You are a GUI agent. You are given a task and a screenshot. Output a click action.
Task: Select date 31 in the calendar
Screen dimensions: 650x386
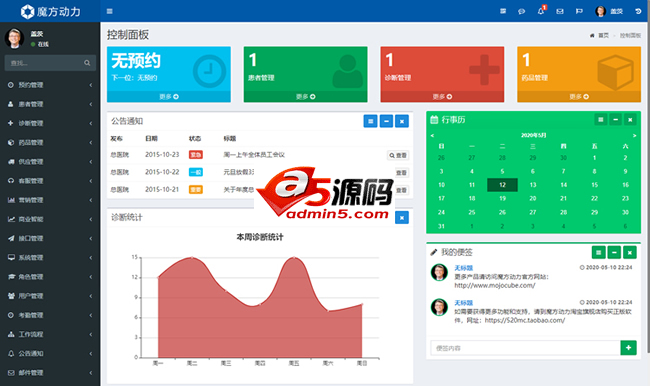[441, 226]
